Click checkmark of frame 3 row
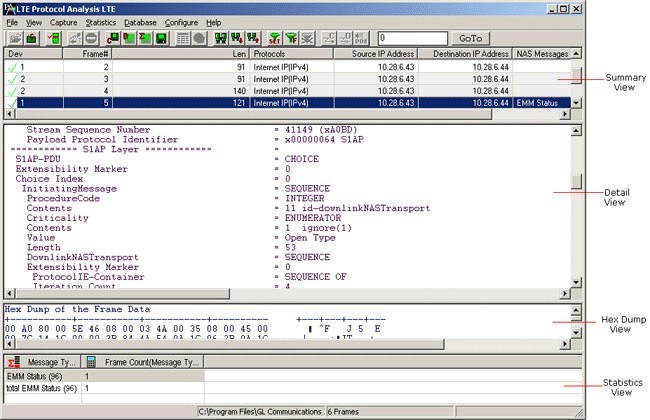 pyautogui.click(x=11, y=77)
